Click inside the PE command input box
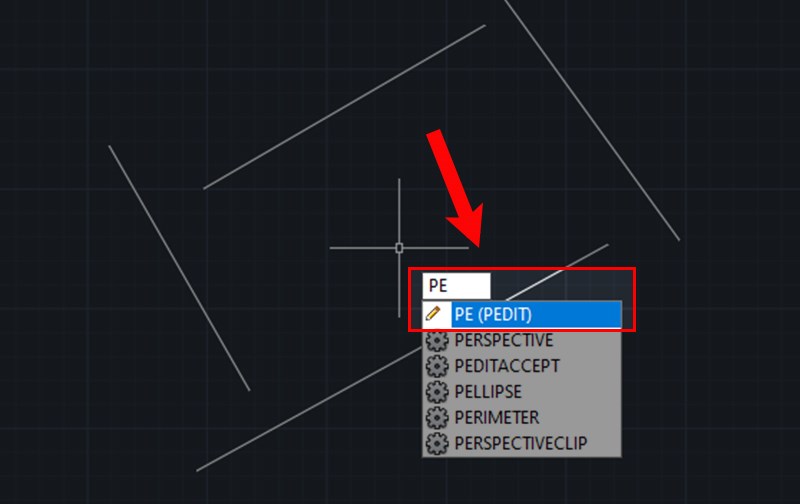 [456, 286]
